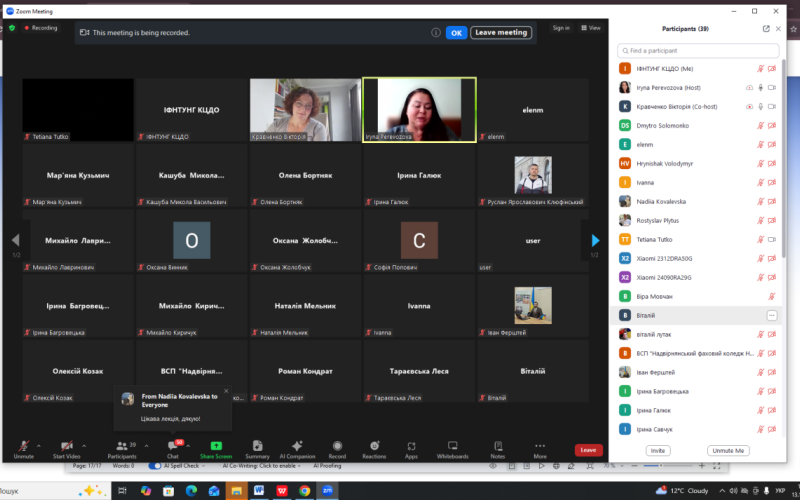
Task: Close the chat notification from Nadiia Kovalevska
Action: pos(226,391)
